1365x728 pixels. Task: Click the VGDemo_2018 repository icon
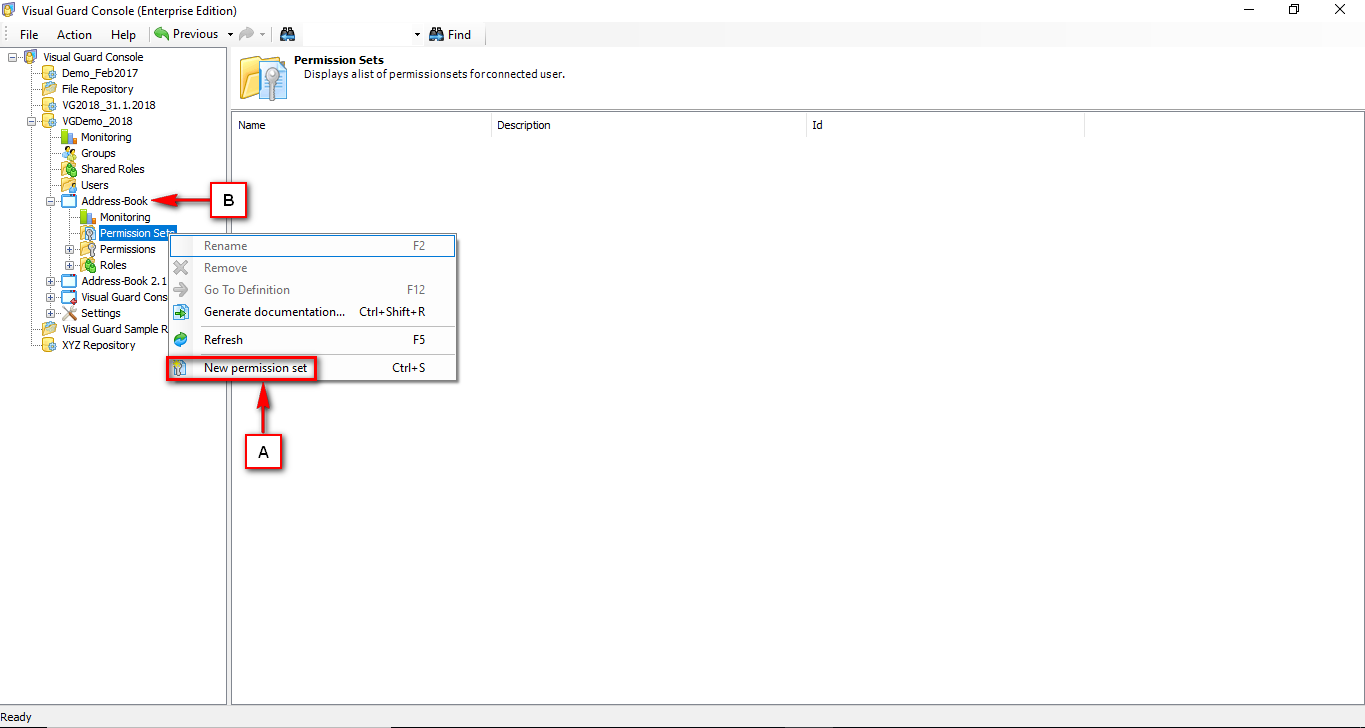(x=50, y=121)
